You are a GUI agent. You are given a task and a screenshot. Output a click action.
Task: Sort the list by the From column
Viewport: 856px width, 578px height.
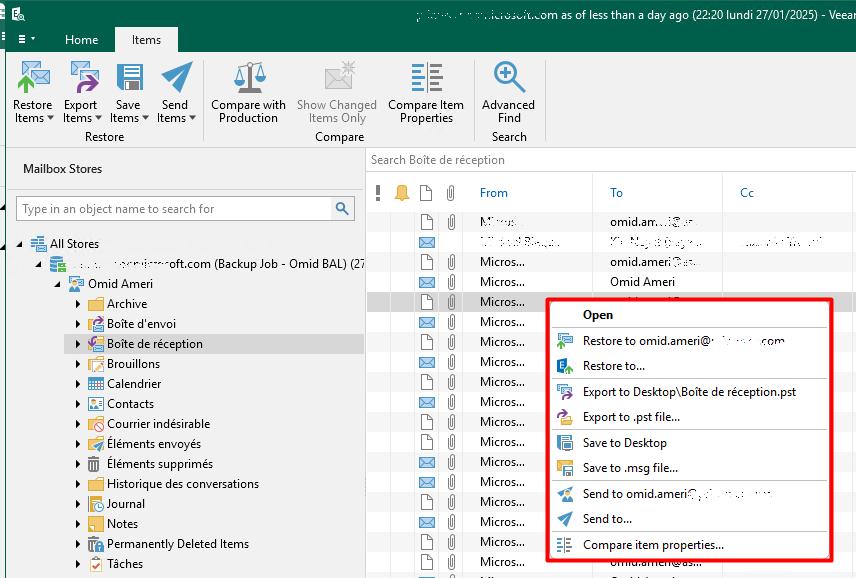coord(494,193)
